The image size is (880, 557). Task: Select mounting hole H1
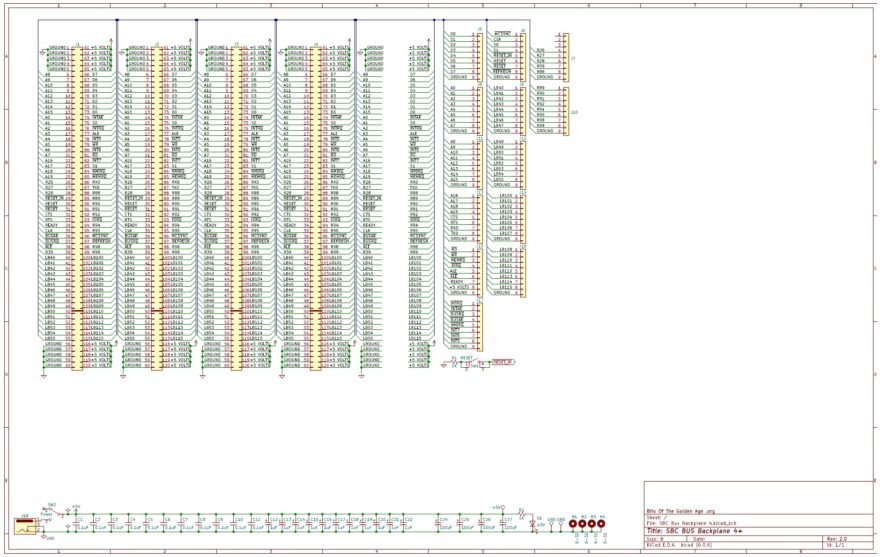tap(574, 524)
